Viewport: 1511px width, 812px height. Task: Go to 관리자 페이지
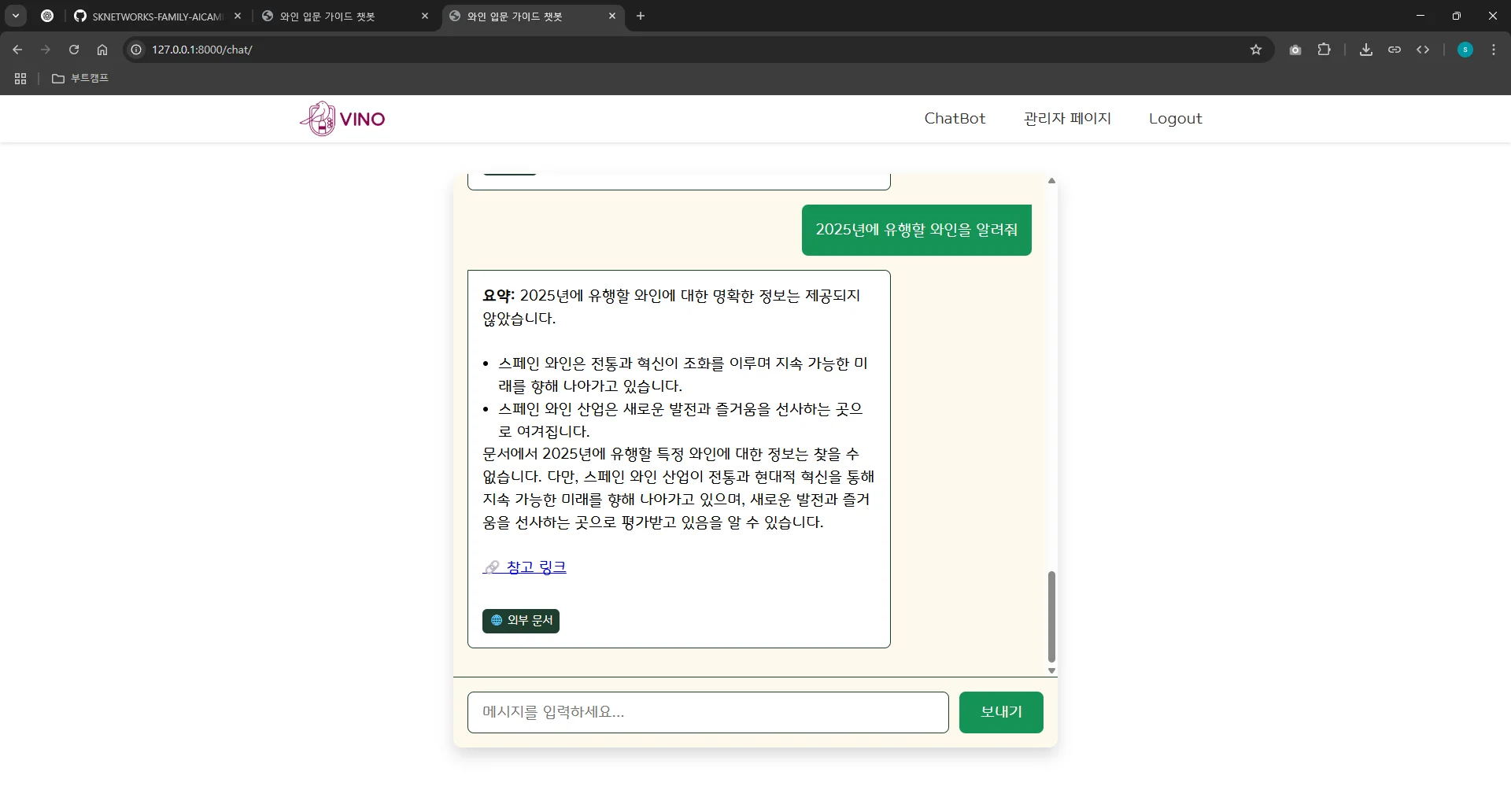tap(1067, 119)
